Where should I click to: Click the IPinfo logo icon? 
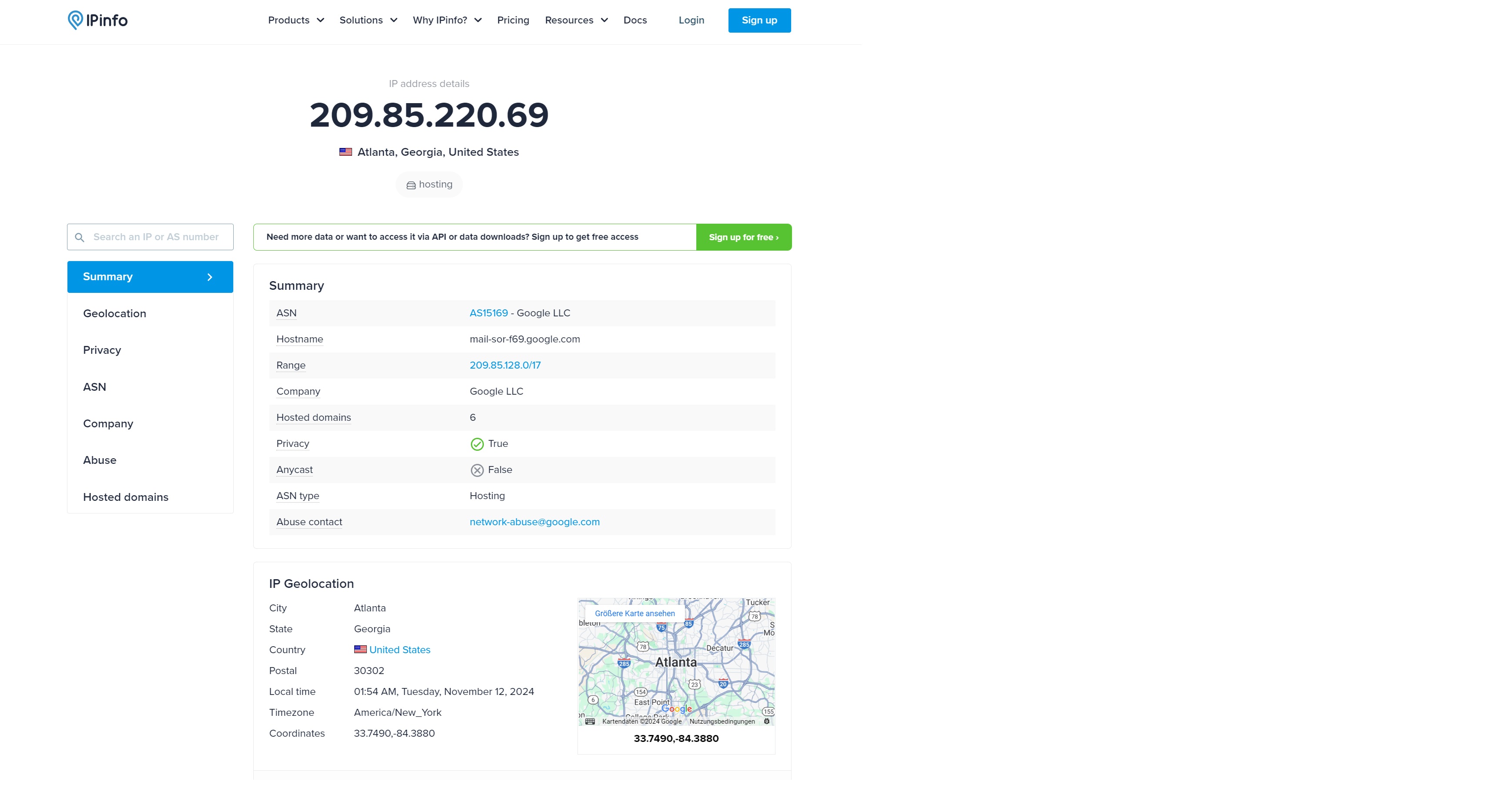(x=75, y=20)
